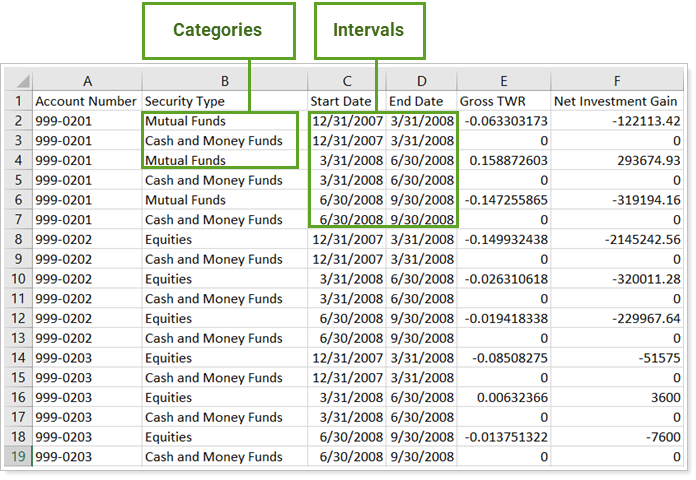
Task: Select the cell containing -0.063303173
Action: pyautogui.click(x=504, y=121)
